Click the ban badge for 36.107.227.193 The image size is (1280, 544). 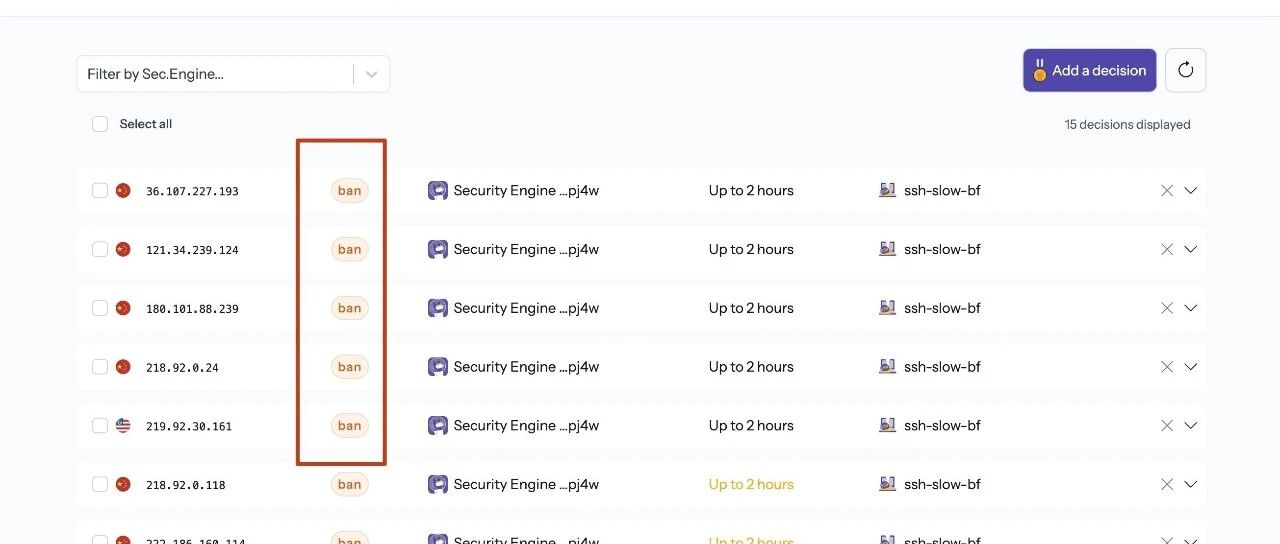(x=349, y=190)
